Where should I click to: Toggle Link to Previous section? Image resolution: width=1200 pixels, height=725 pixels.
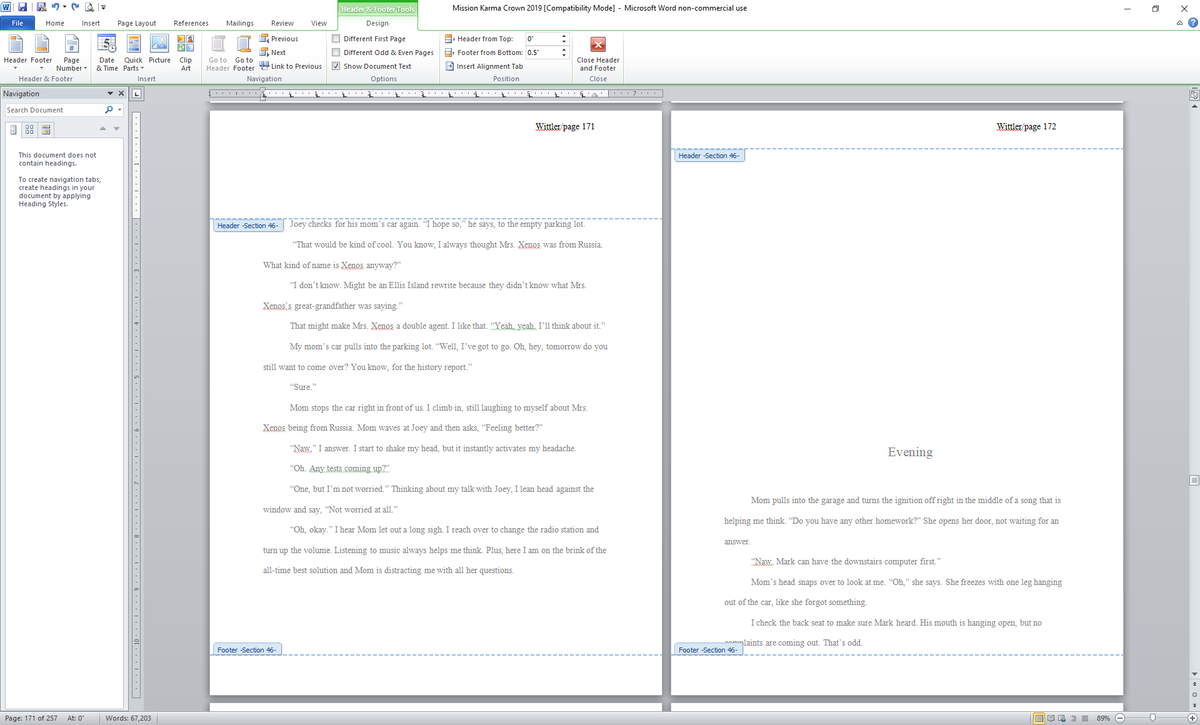pyautogui.click(x=290, y=66)
